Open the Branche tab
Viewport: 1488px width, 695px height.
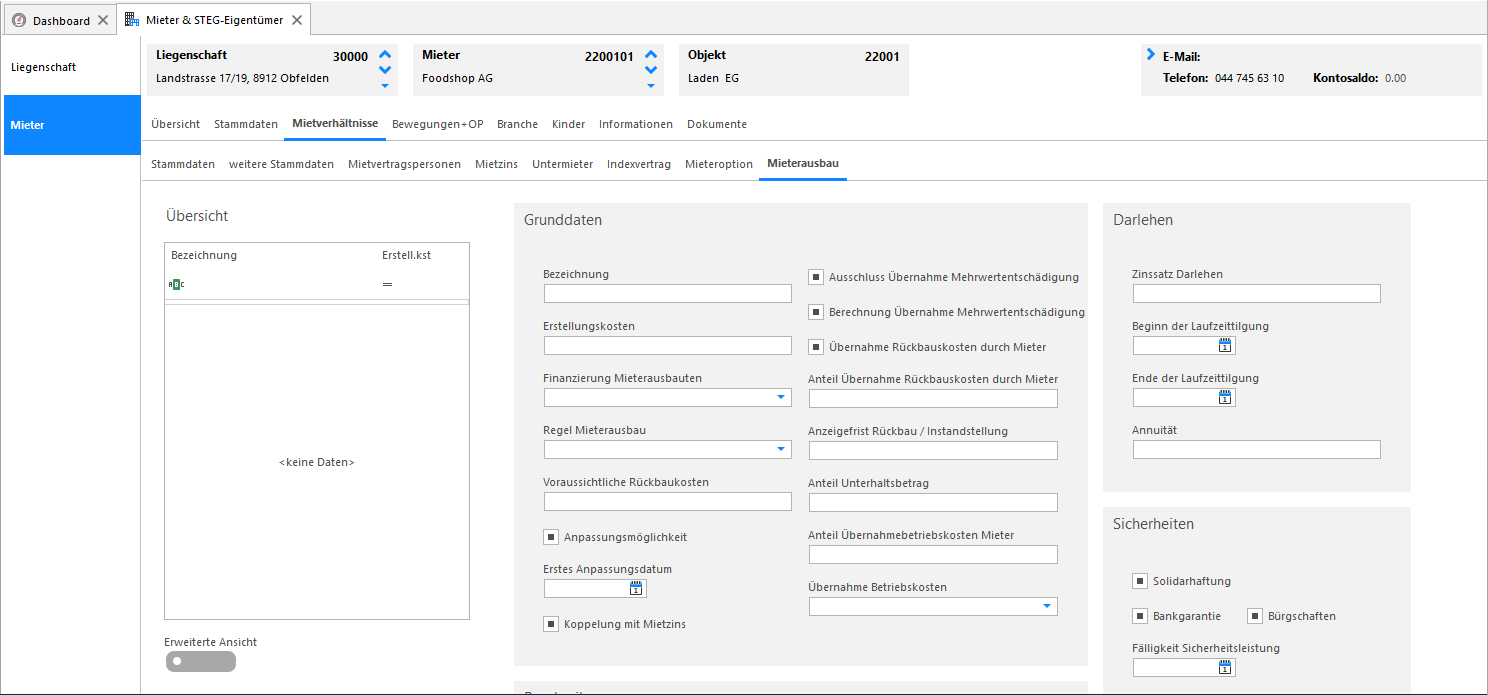(517, 124)
